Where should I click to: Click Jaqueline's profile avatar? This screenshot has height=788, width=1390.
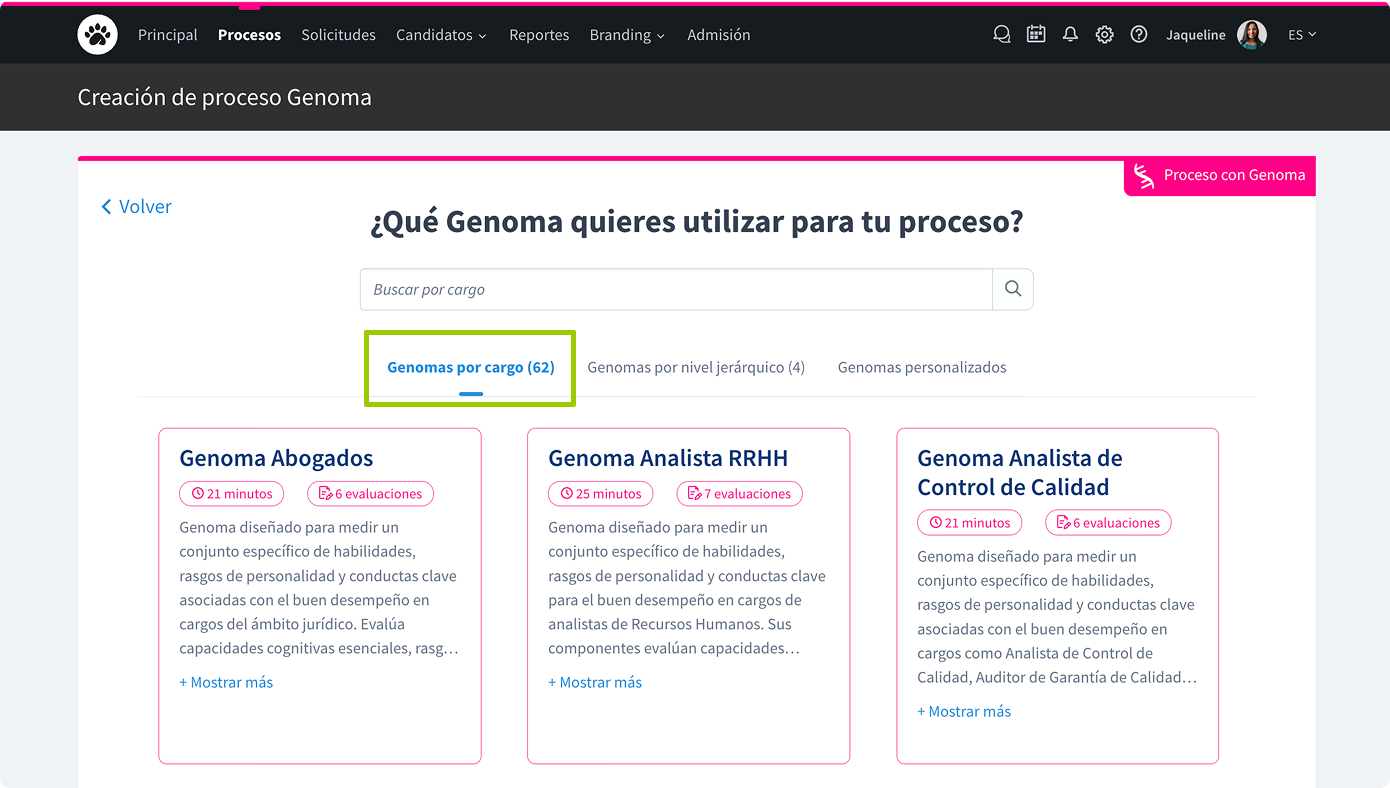pos(1251,35)
